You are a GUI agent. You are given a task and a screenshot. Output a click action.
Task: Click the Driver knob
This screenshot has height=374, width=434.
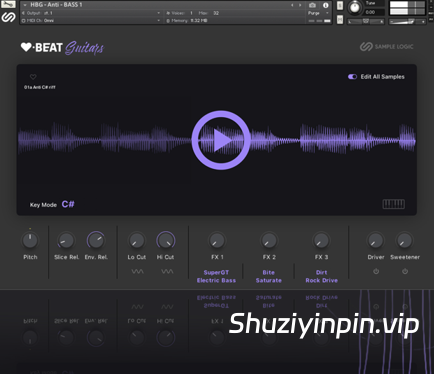(x=375, y=241)
